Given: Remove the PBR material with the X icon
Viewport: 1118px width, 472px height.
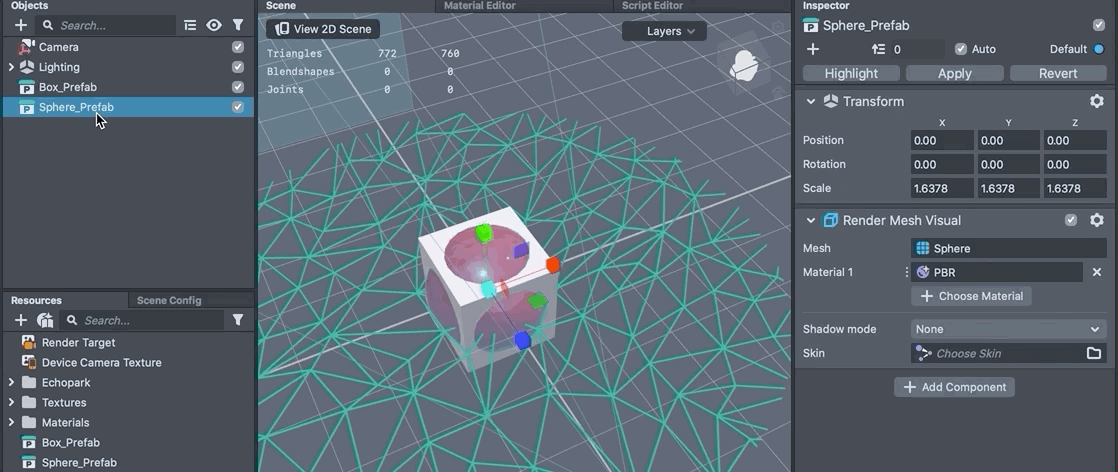Looking at the screenshot, I should 1096,272.
